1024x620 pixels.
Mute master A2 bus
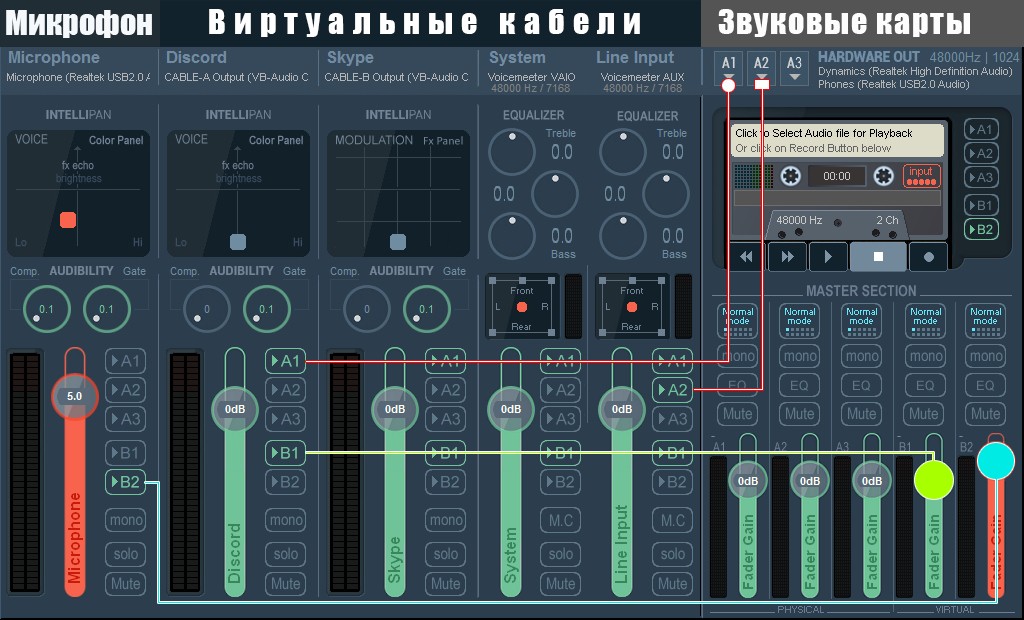pyautogui.click(x=799, y=414)
